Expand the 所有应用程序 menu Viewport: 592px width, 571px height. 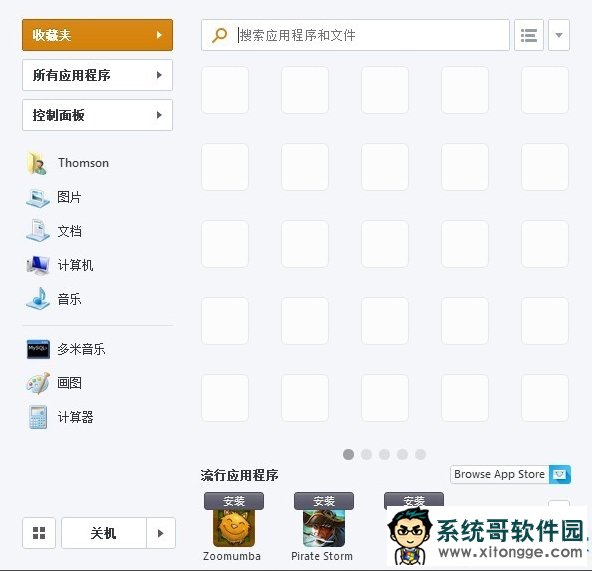[x=97, y=75]
